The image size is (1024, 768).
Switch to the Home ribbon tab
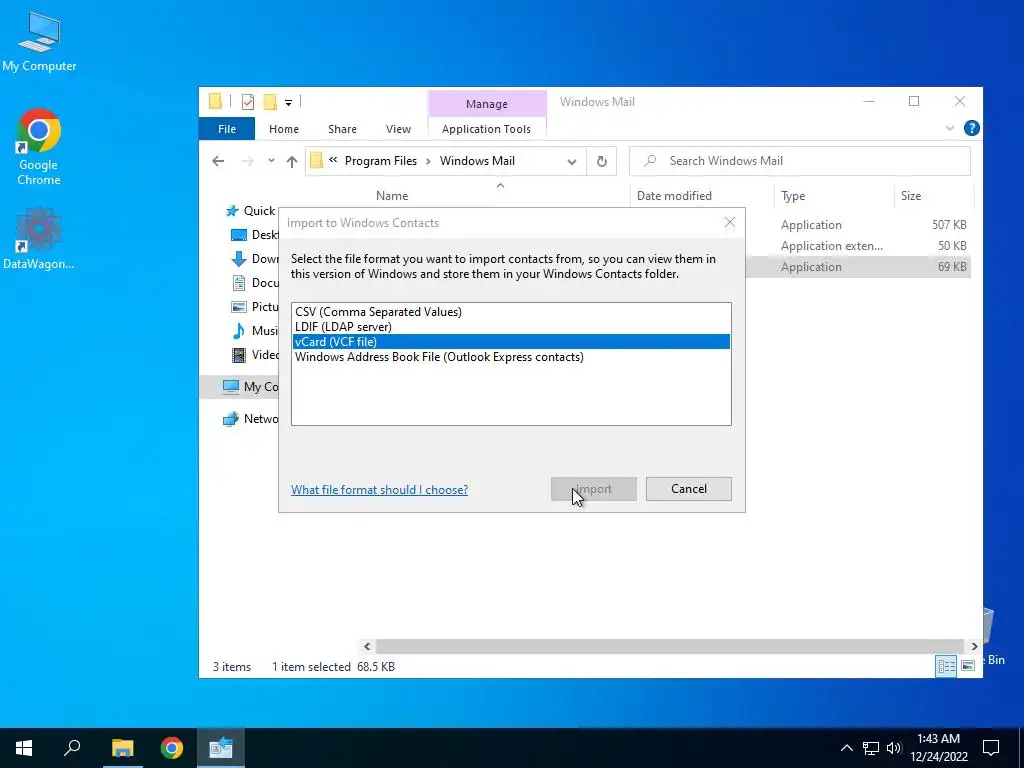[283, 129]
